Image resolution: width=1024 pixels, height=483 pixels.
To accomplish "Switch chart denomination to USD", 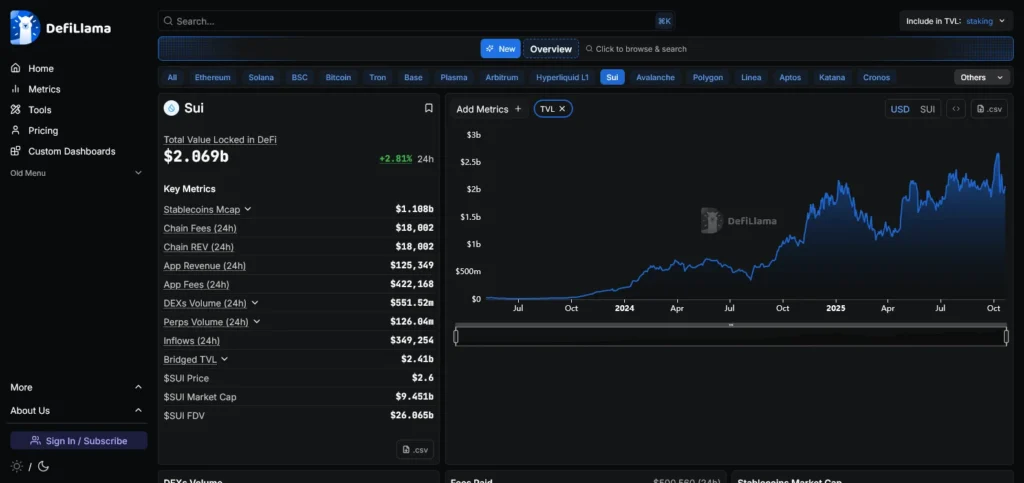I will click(900, 109).
